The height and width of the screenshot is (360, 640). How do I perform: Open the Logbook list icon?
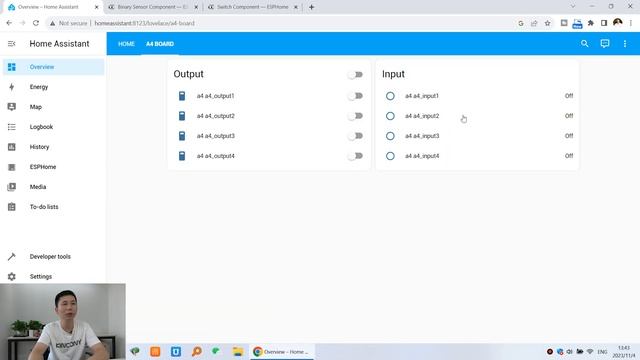(11, 127)
